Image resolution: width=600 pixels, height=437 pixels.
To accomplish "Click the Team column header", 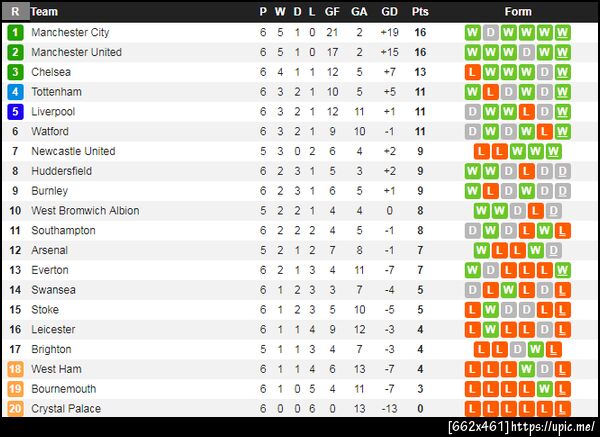I will click(x=44, y=12).
